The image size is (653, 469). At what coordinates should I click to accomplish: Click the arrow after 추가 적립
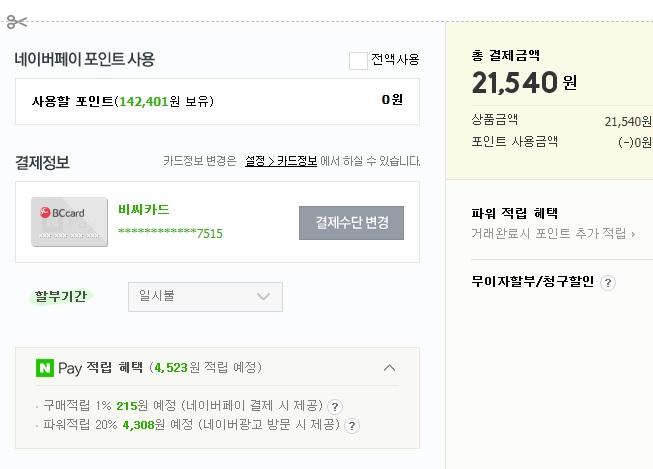point(633,234)
